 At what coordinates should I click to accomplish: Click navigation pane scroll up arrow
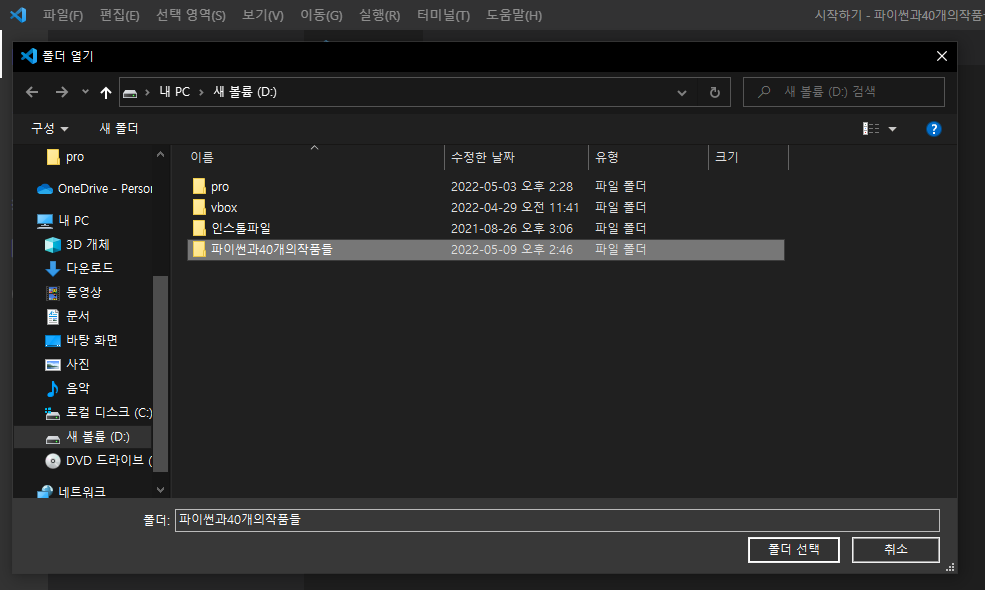(x=160, y=154)
